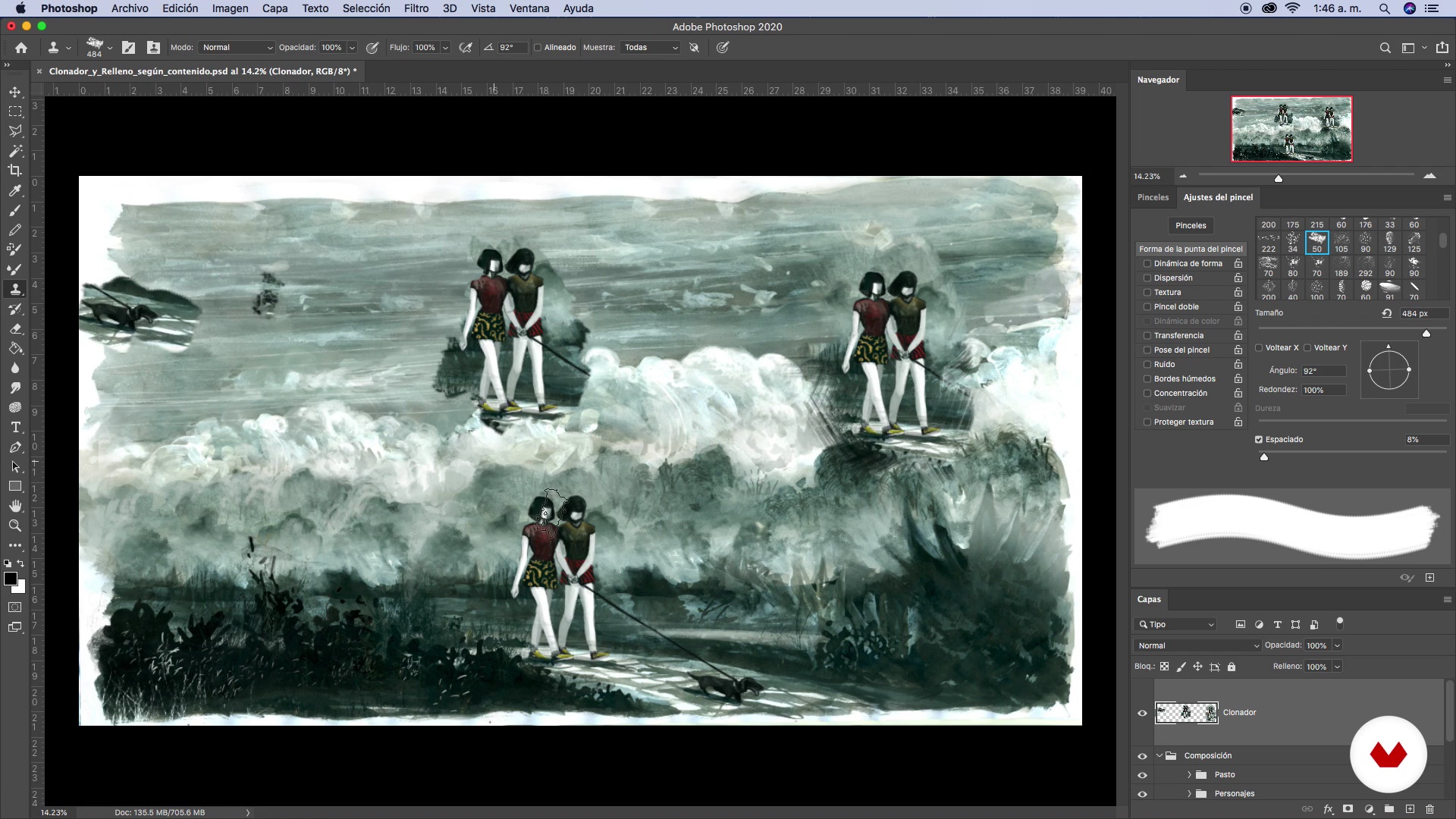
Task: Click the Pinceles button
Action: (x=1191, y=226)
